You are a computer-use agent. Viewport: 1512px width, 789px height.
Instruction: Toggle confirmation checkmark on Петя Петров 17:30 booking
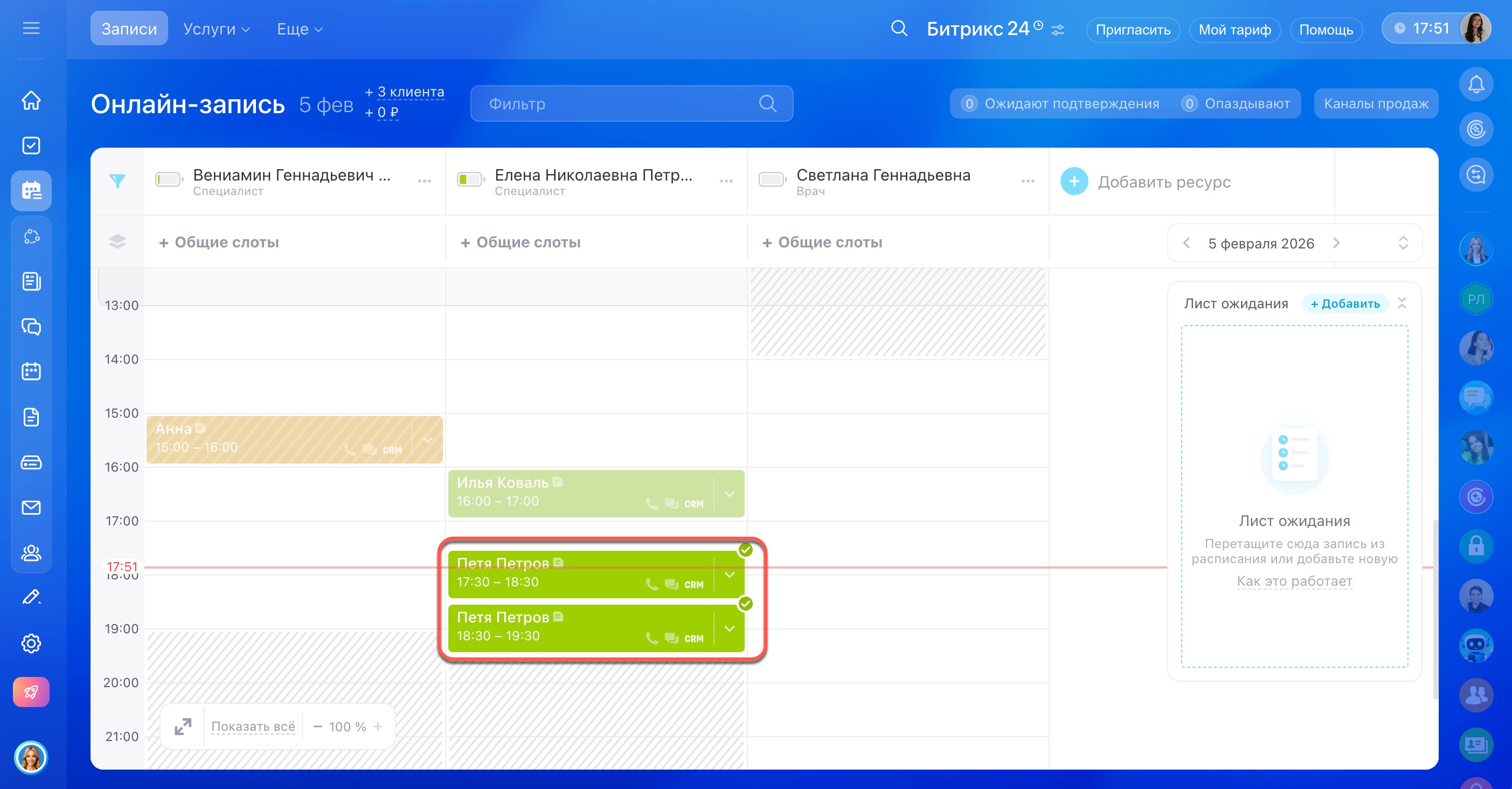tap(745, 550)
